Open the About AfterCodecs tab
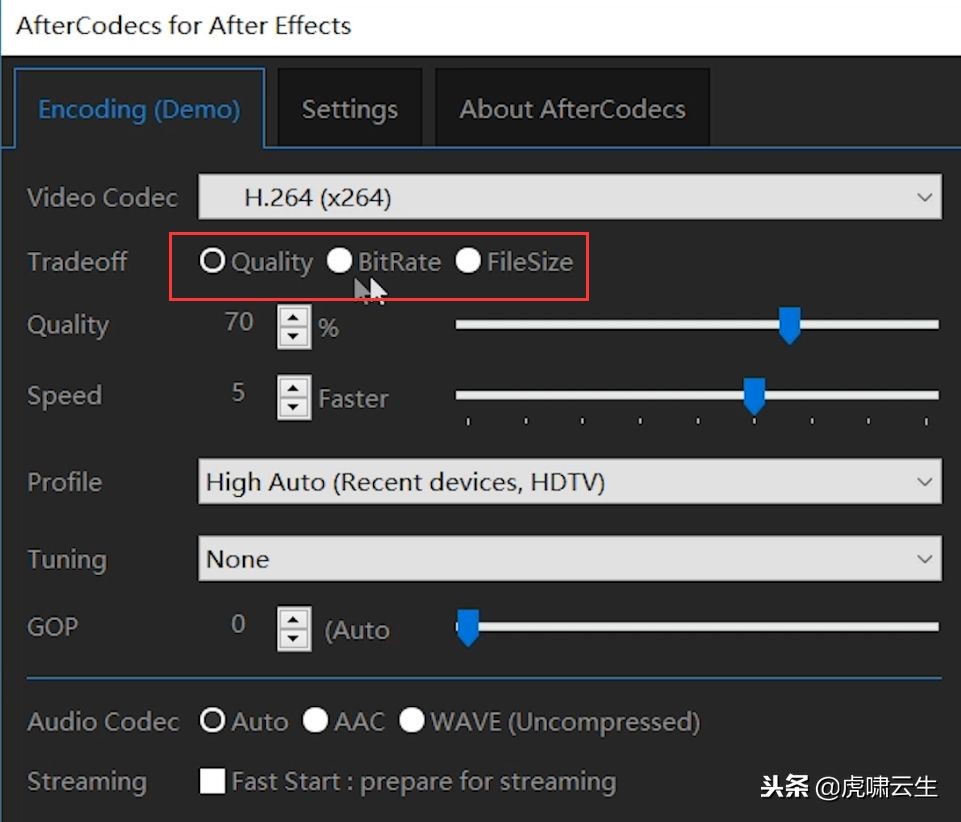 pos(572,108)
